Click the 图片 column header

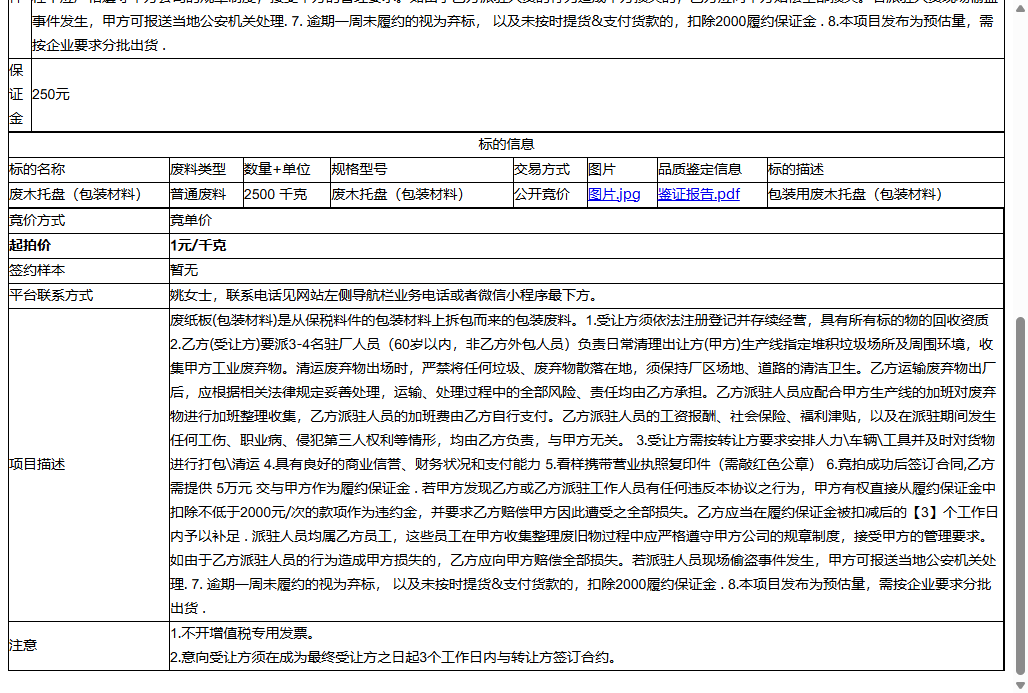(x=602, y=169)
